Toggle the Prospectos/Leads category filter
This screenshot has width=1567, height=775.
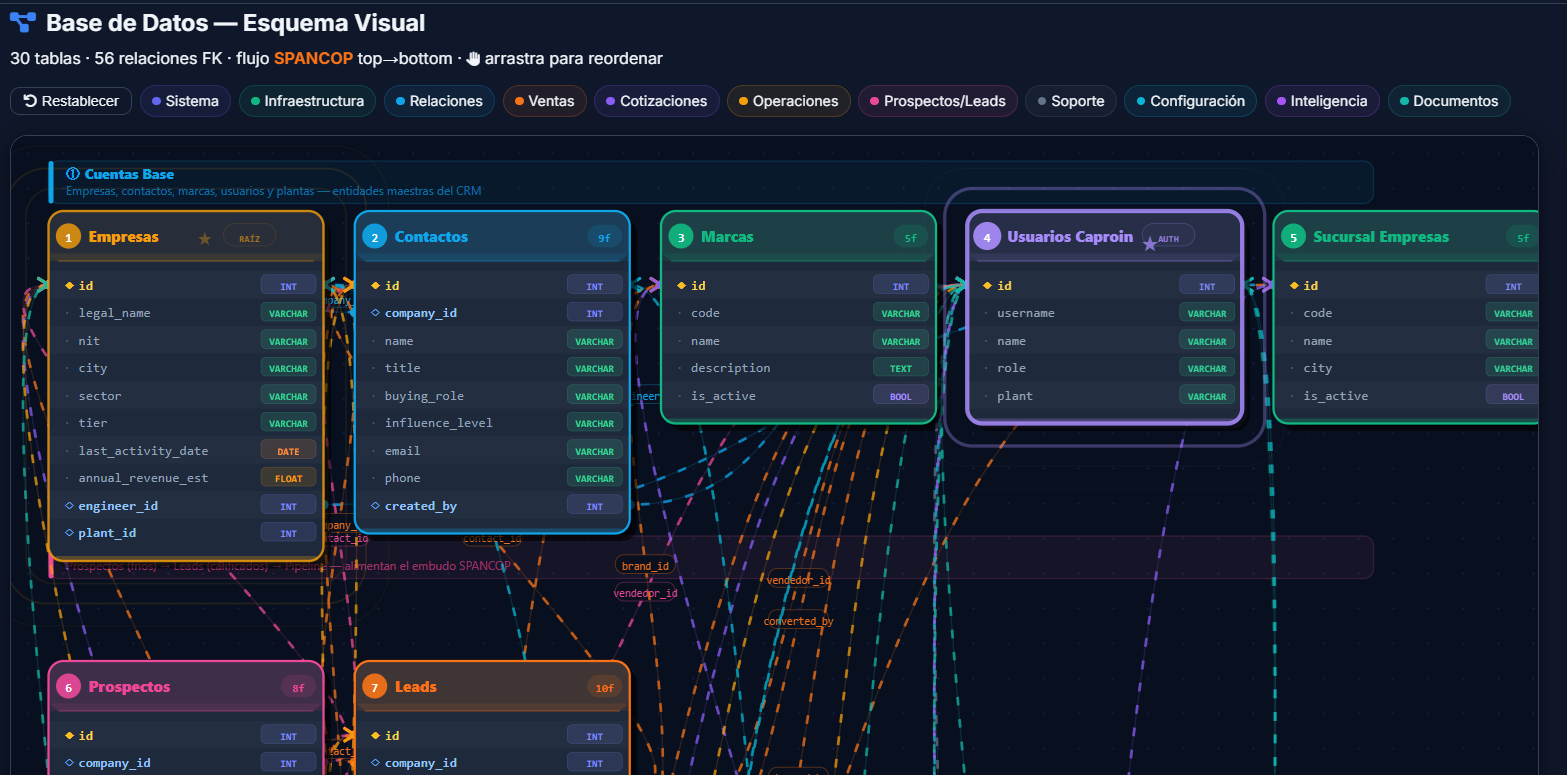[x=938, y=101]
